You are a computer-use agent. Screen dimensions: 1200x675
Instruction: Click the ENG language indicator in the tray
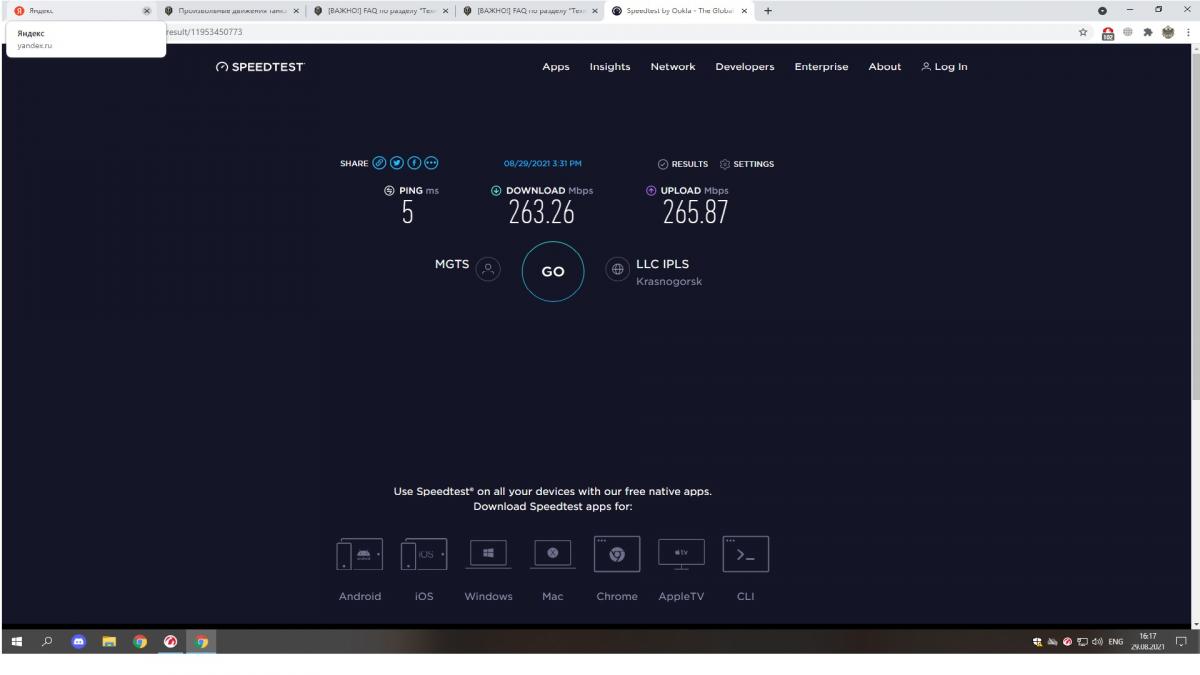point(1115,642)
